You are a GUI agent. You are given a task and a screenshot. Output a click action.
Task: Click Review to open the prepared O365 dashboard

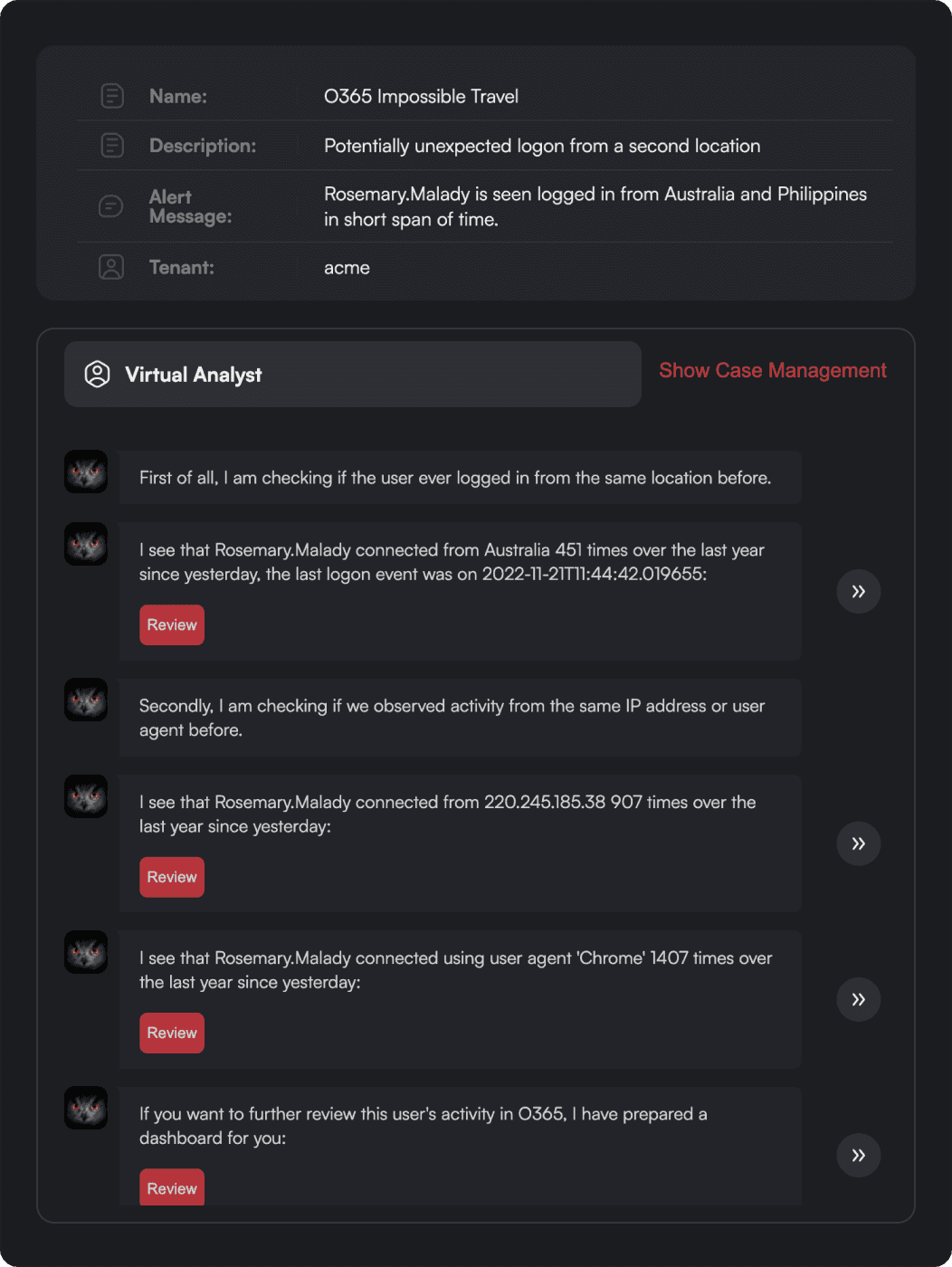click(x=171, y=1187)
